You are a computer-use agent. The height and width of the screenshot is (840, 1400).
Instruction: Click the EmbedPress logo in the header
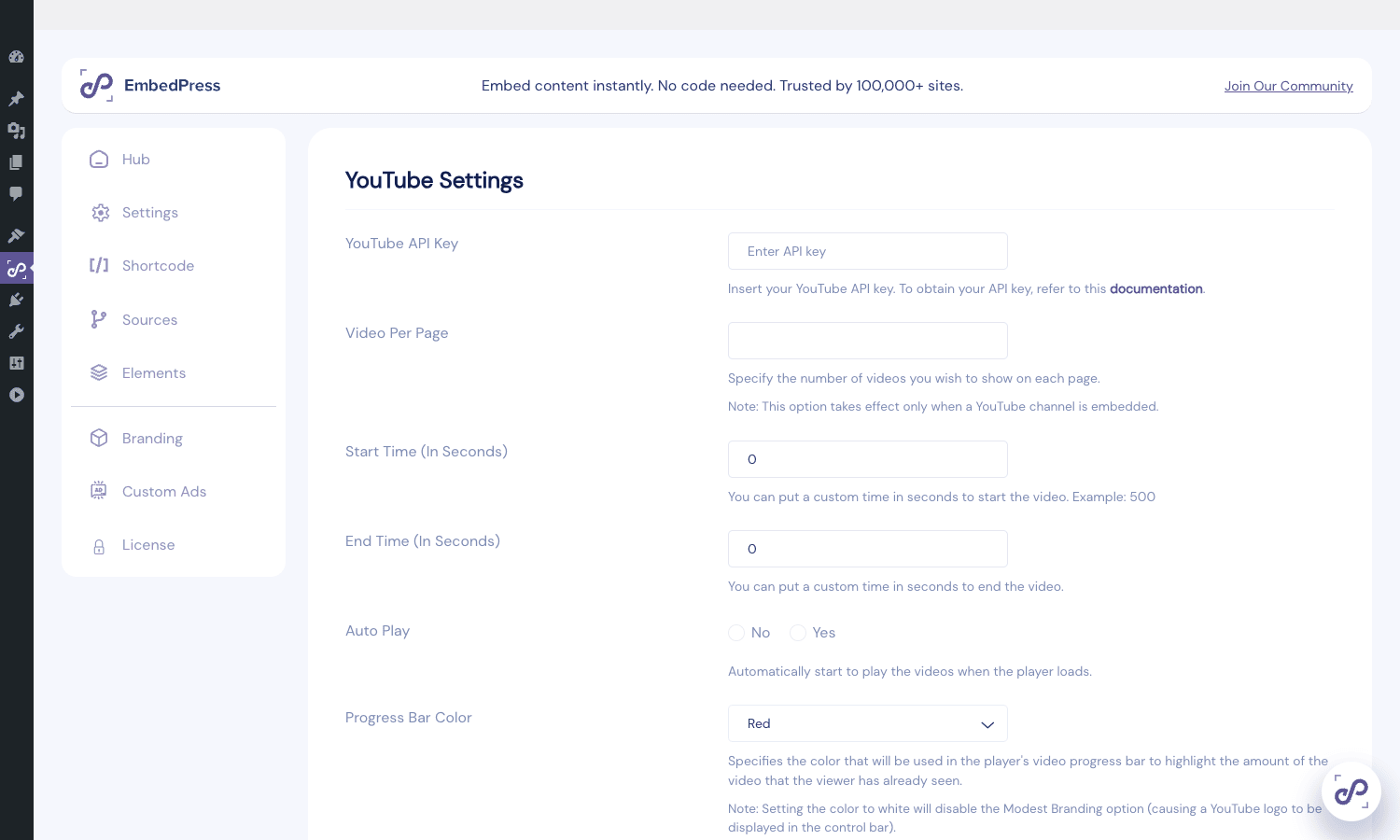point(96,86)
